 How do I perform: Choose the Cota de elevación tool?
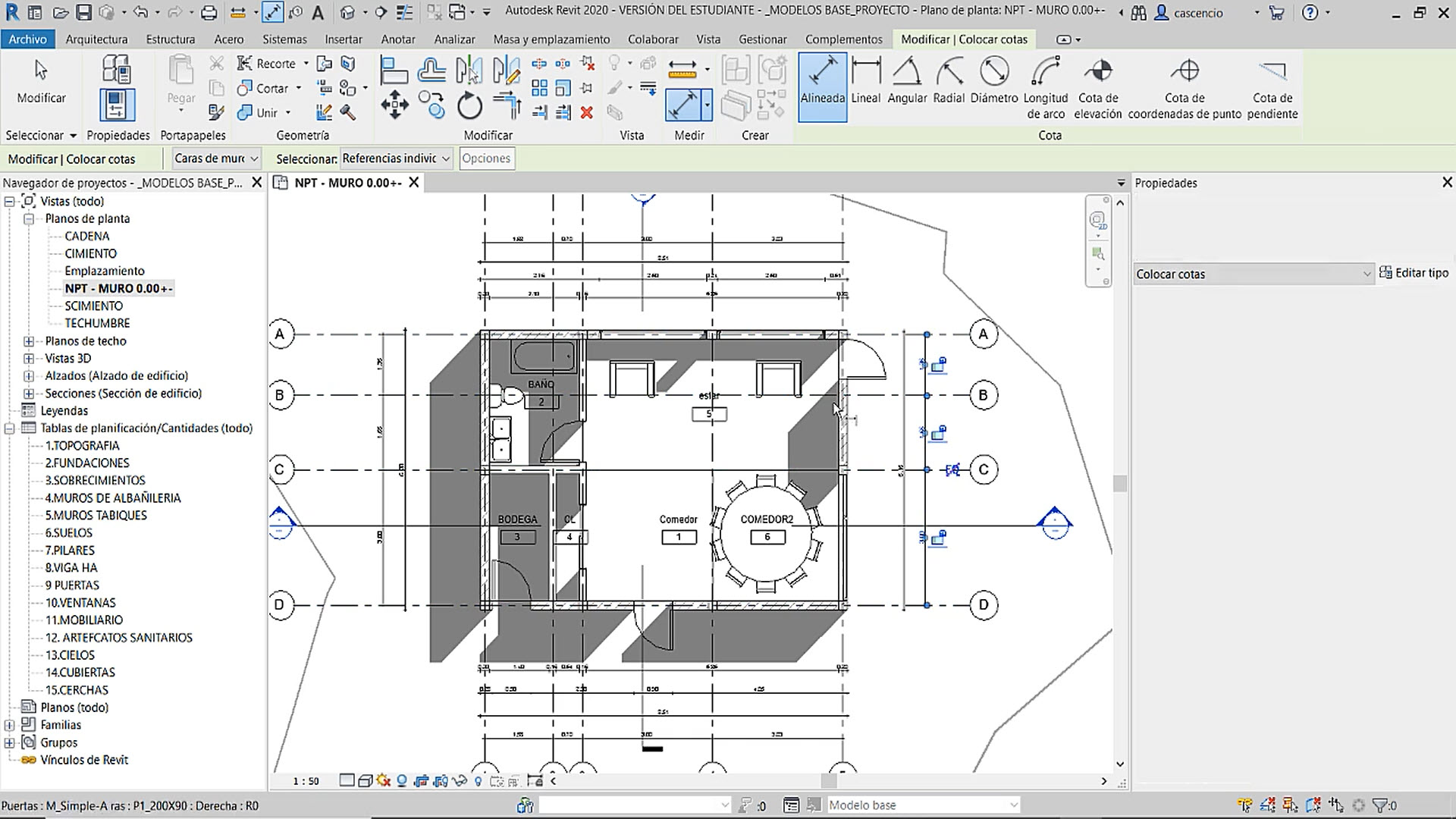1097,87
